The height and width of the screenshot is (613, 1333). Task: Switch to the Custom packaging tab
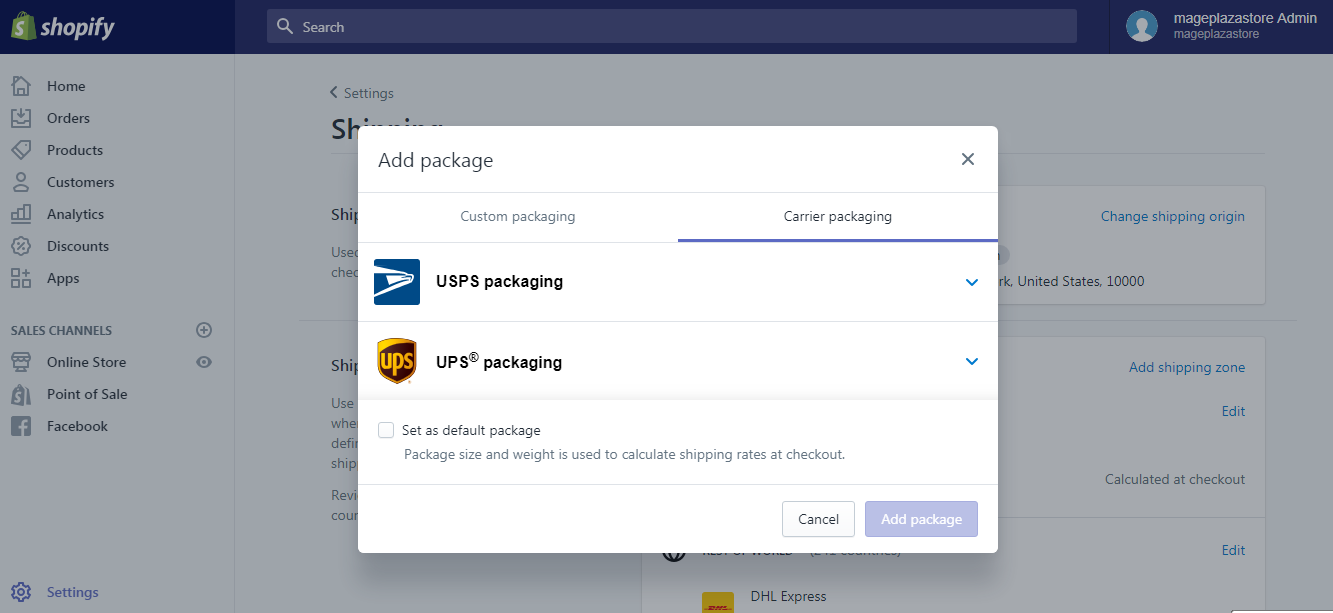point(518,216)
